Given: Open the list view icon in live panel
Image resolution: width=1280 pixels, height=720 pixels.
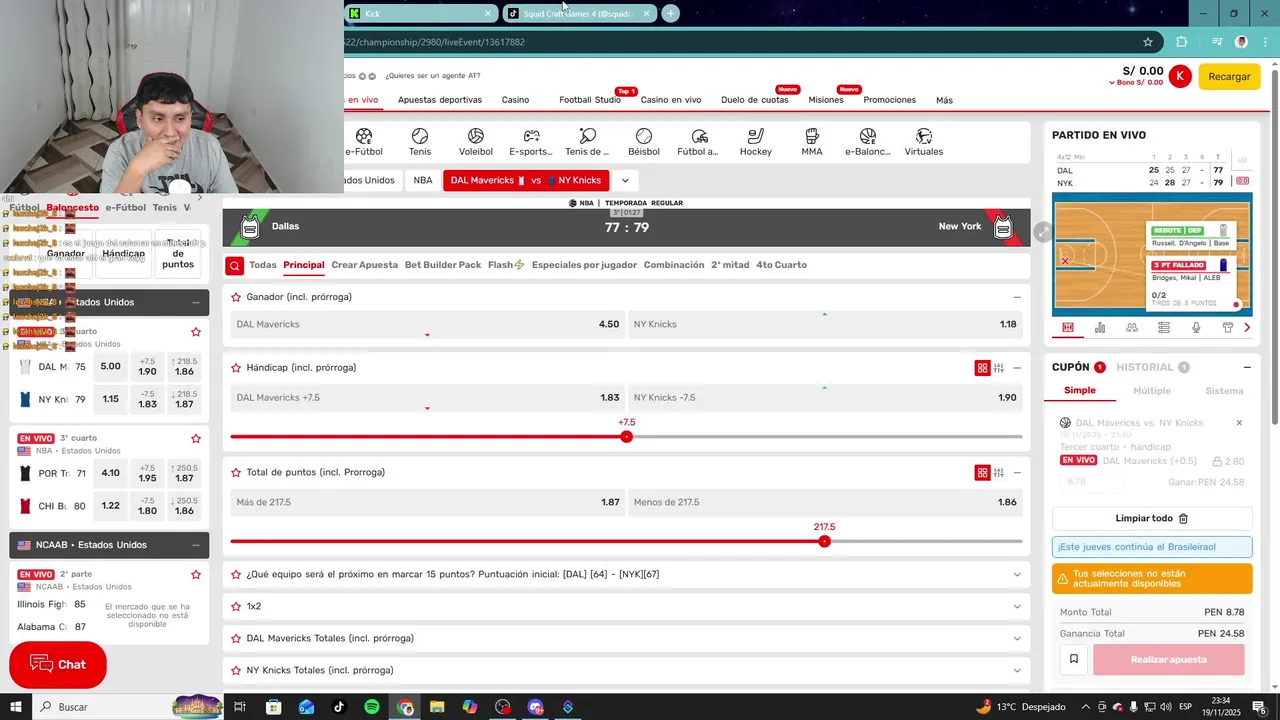Looking at the screenshot, I should [1164, 327].
